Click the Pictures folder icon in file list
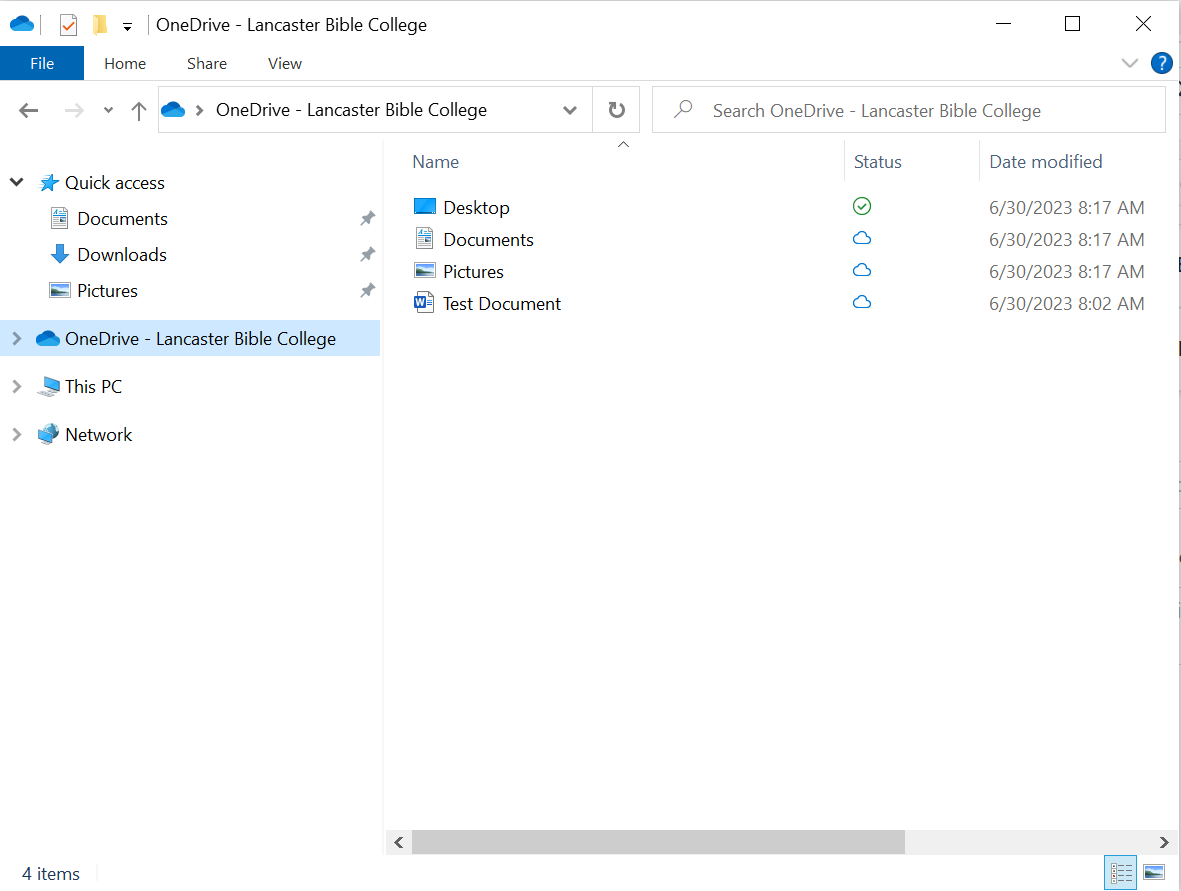This screenshot has width=1181, height=891. point(425,270)
